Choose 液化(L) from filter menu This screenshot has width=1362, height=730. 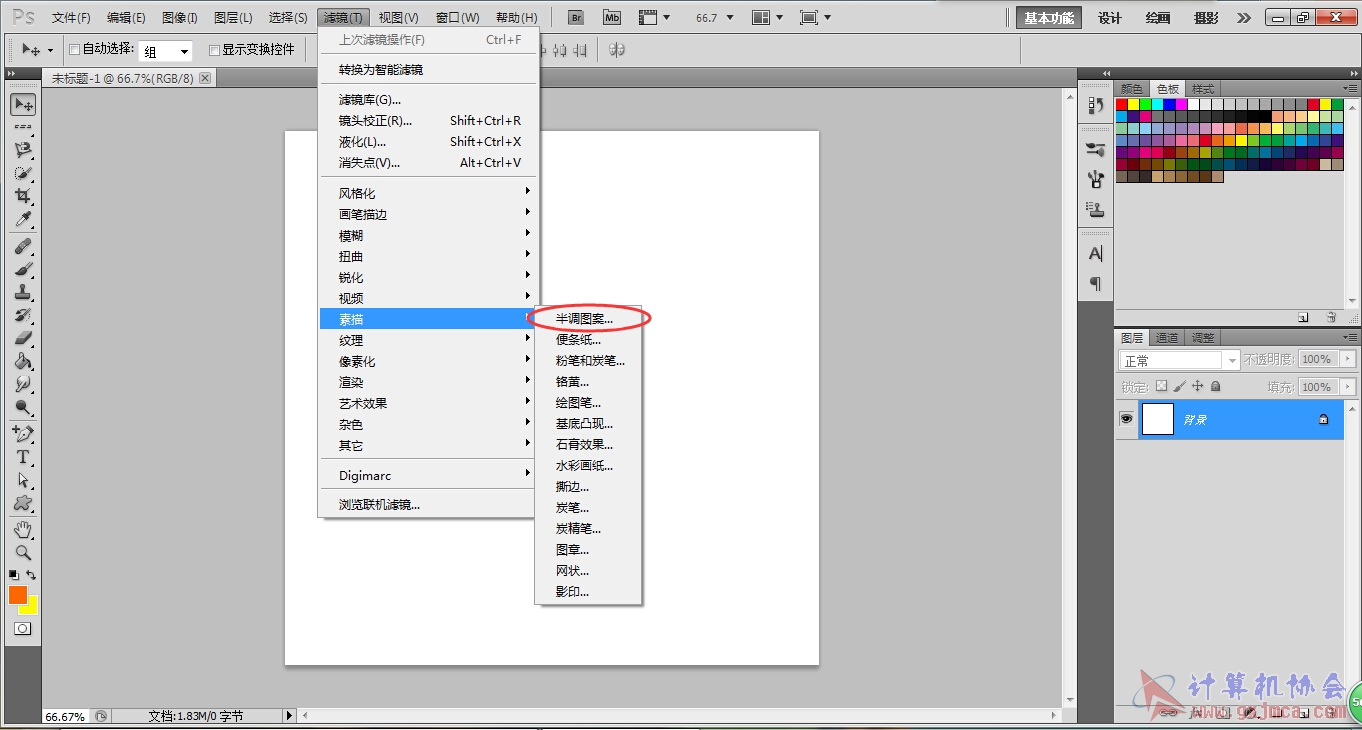428,141
